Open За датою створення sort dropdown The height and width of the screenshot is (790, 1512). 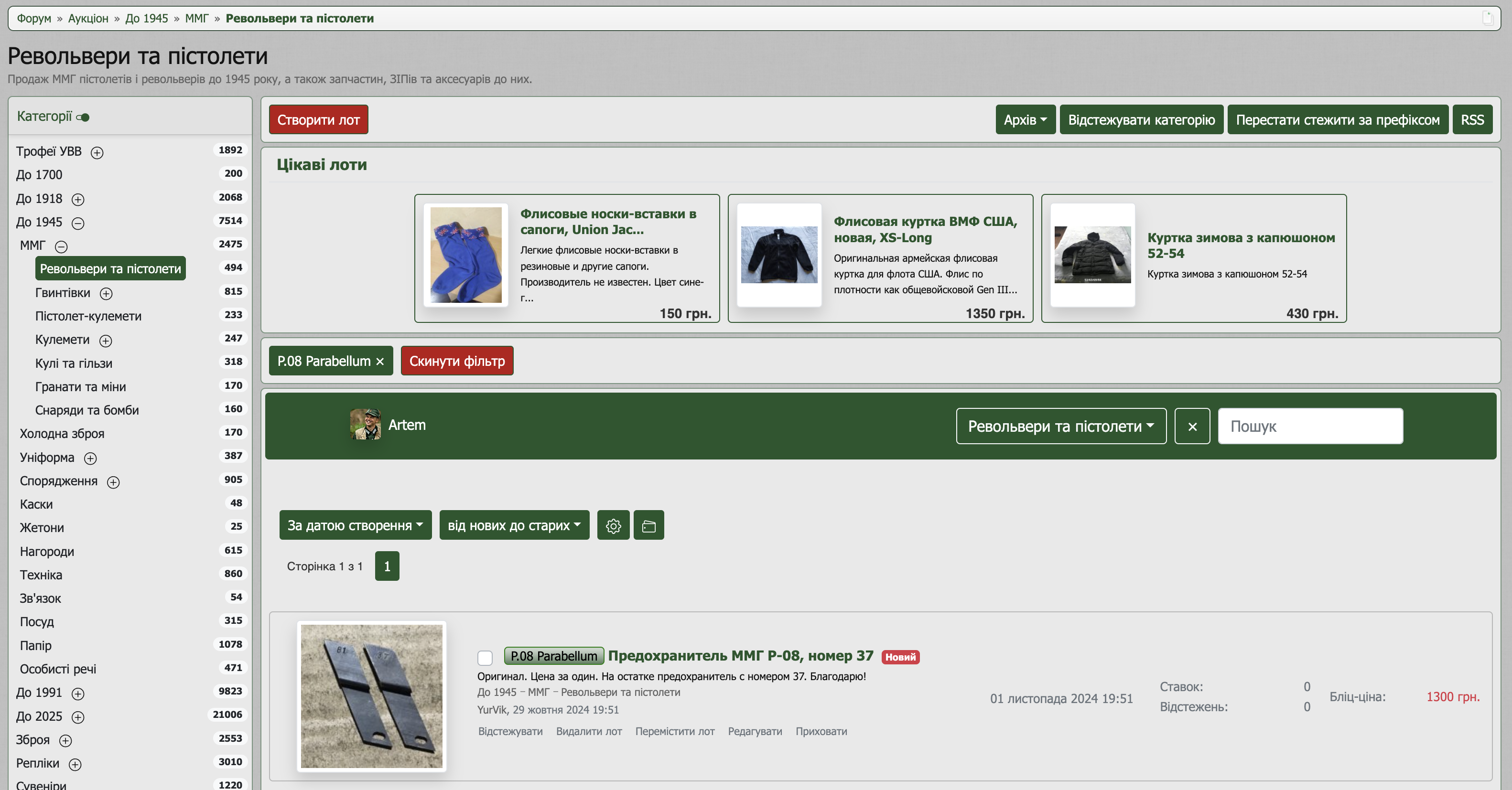(x=355, y=525)
